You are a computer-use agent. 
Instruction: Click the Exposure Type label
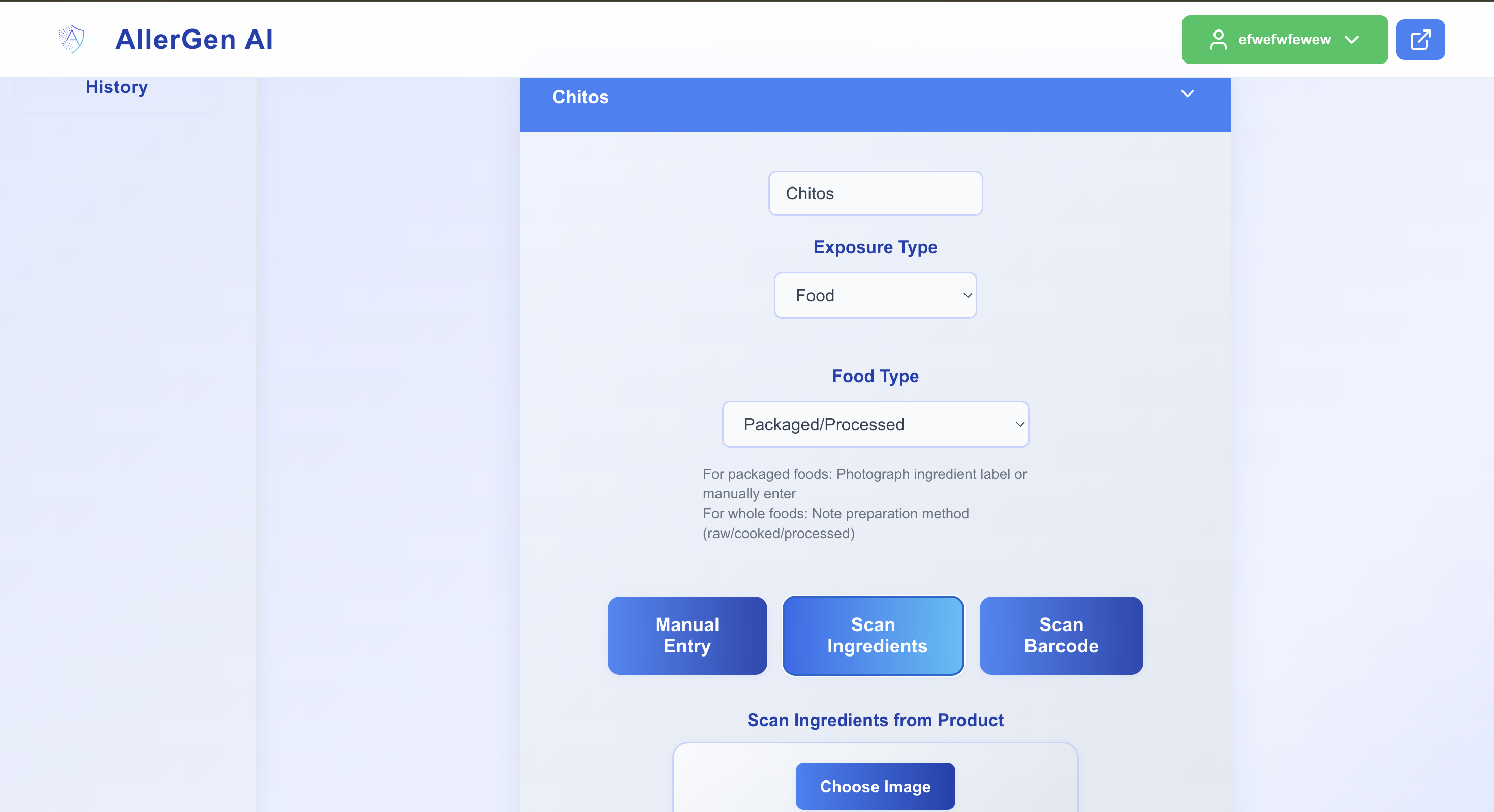[x=875, y=247]
